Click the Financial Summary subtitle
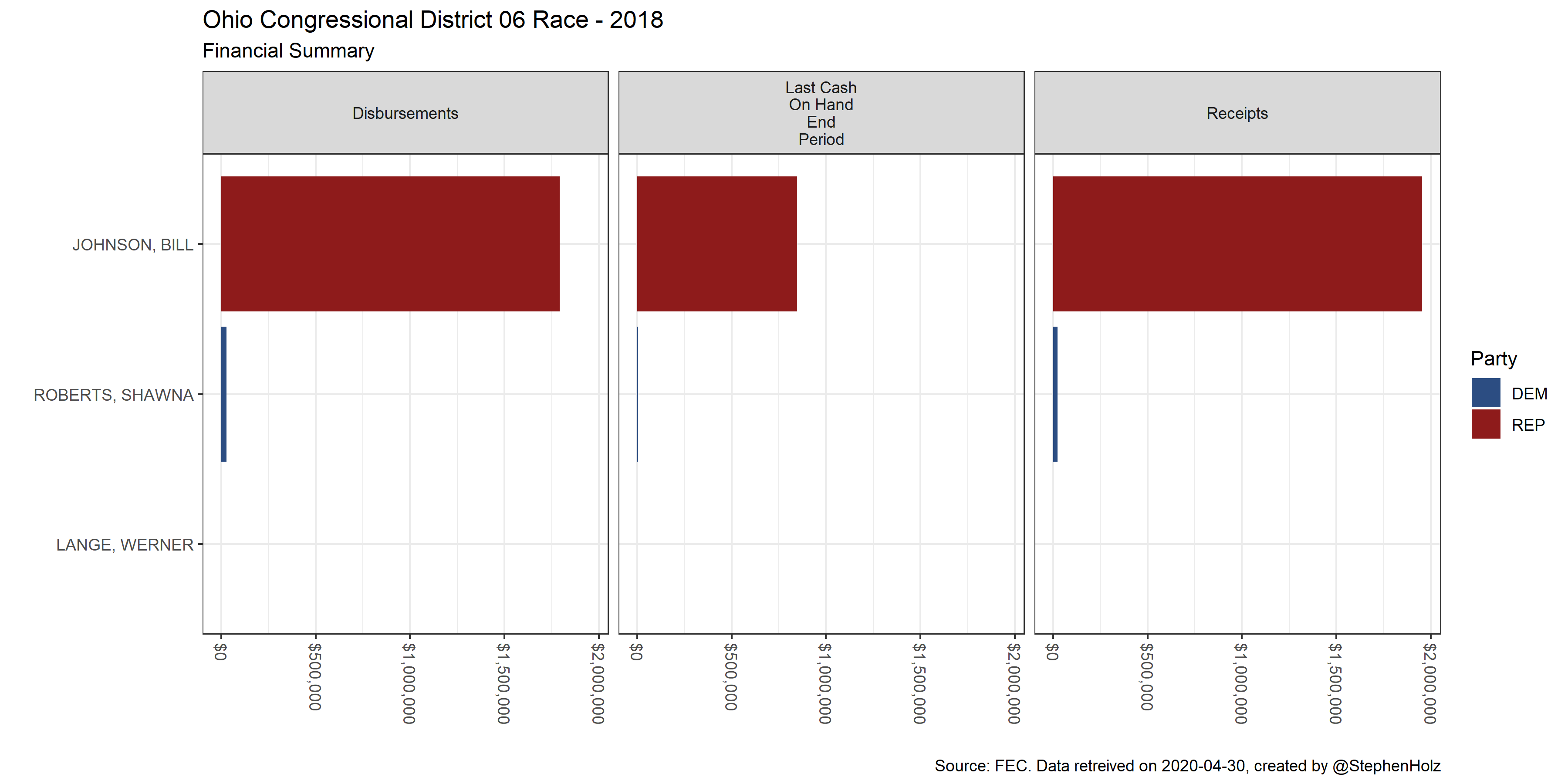The width and height of the screenshot is (1568, 784). [288, 51]
